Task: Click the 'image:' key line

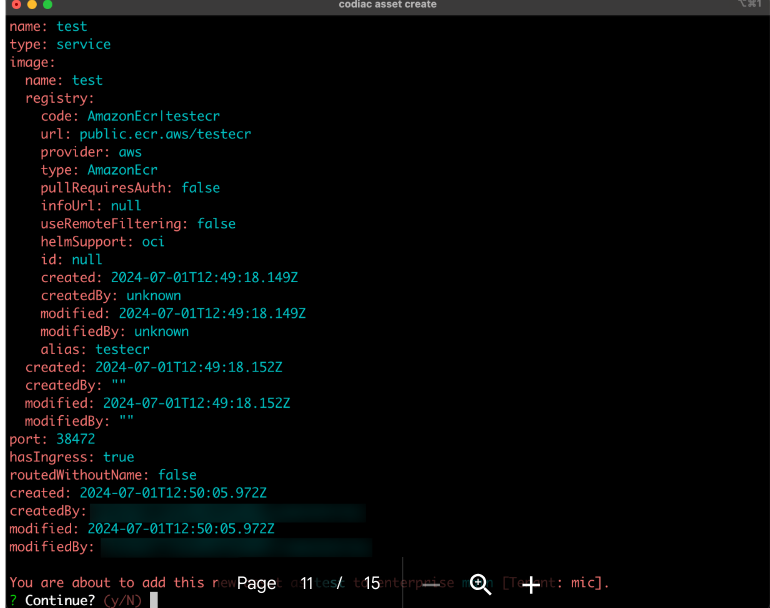Action: (32, 62)
